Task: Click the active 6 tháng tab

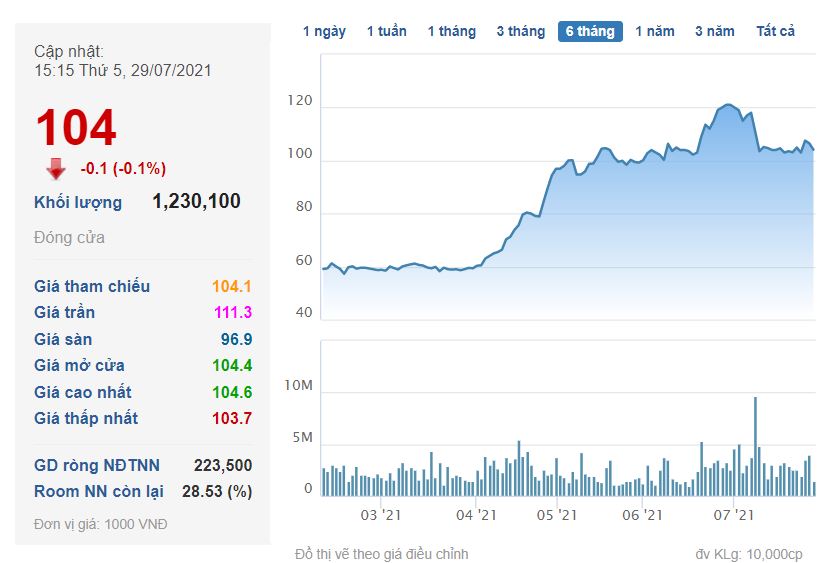Action: click(x=590, y=31)
